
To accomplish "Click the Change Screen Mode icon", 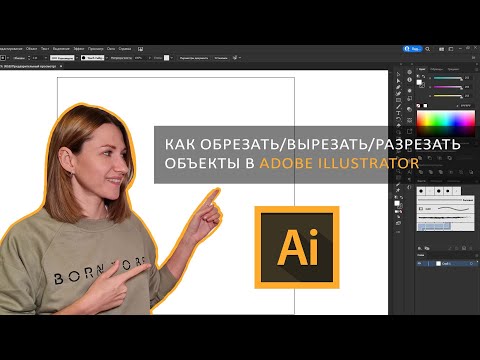I will coord(398,223).
